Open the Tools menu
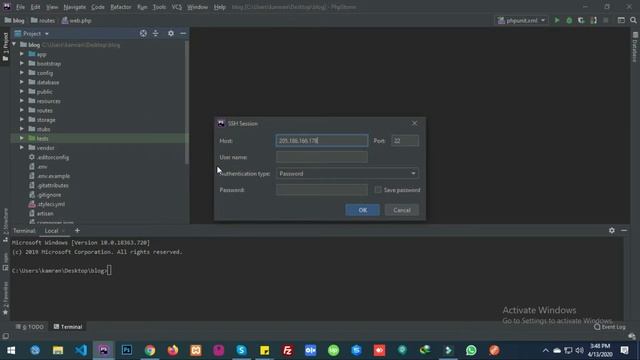The height and width of the screenshot is (360, 640). pos(159,7)
